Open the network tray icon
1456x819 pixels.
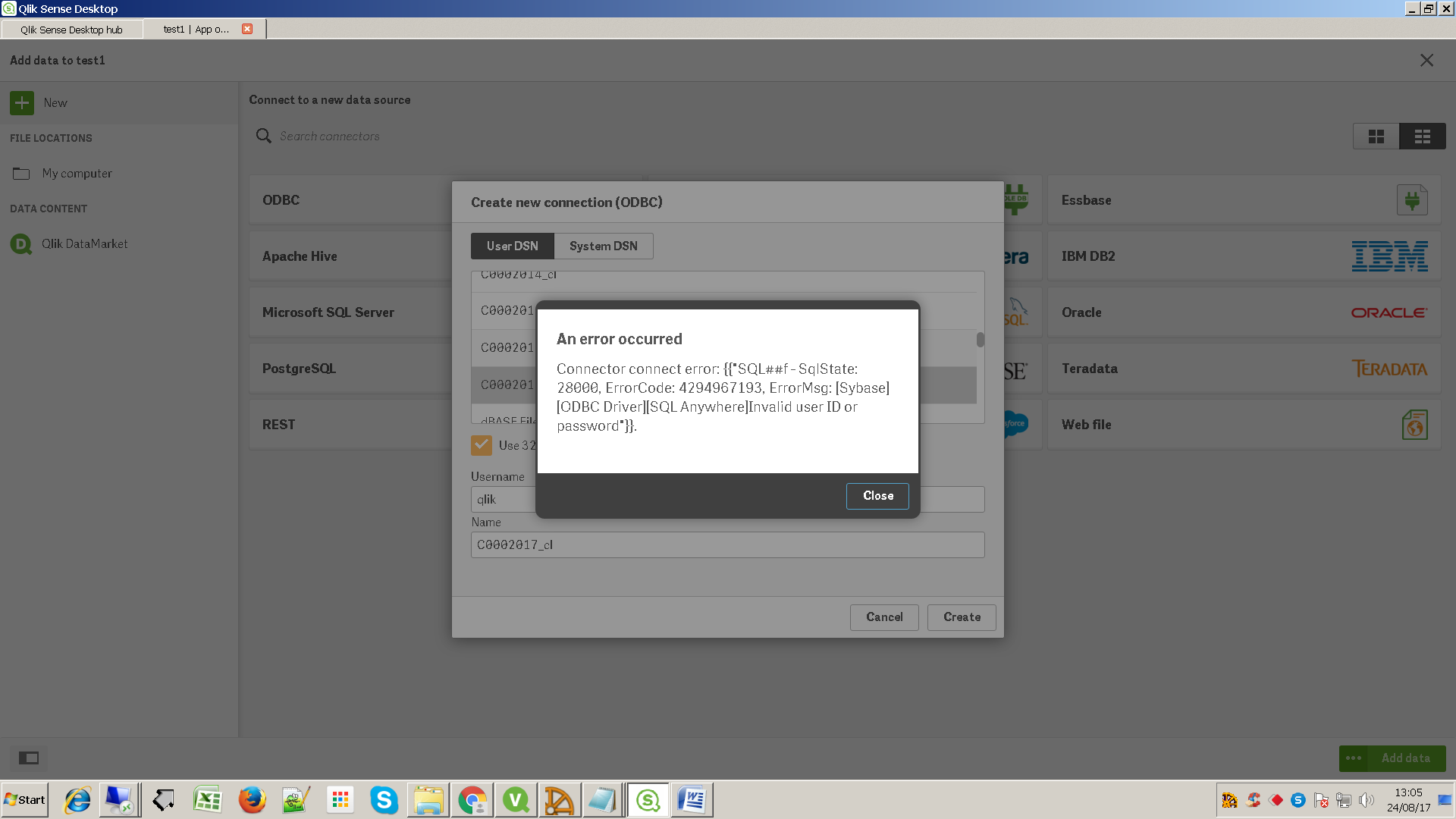click(x=1344, y=800)
